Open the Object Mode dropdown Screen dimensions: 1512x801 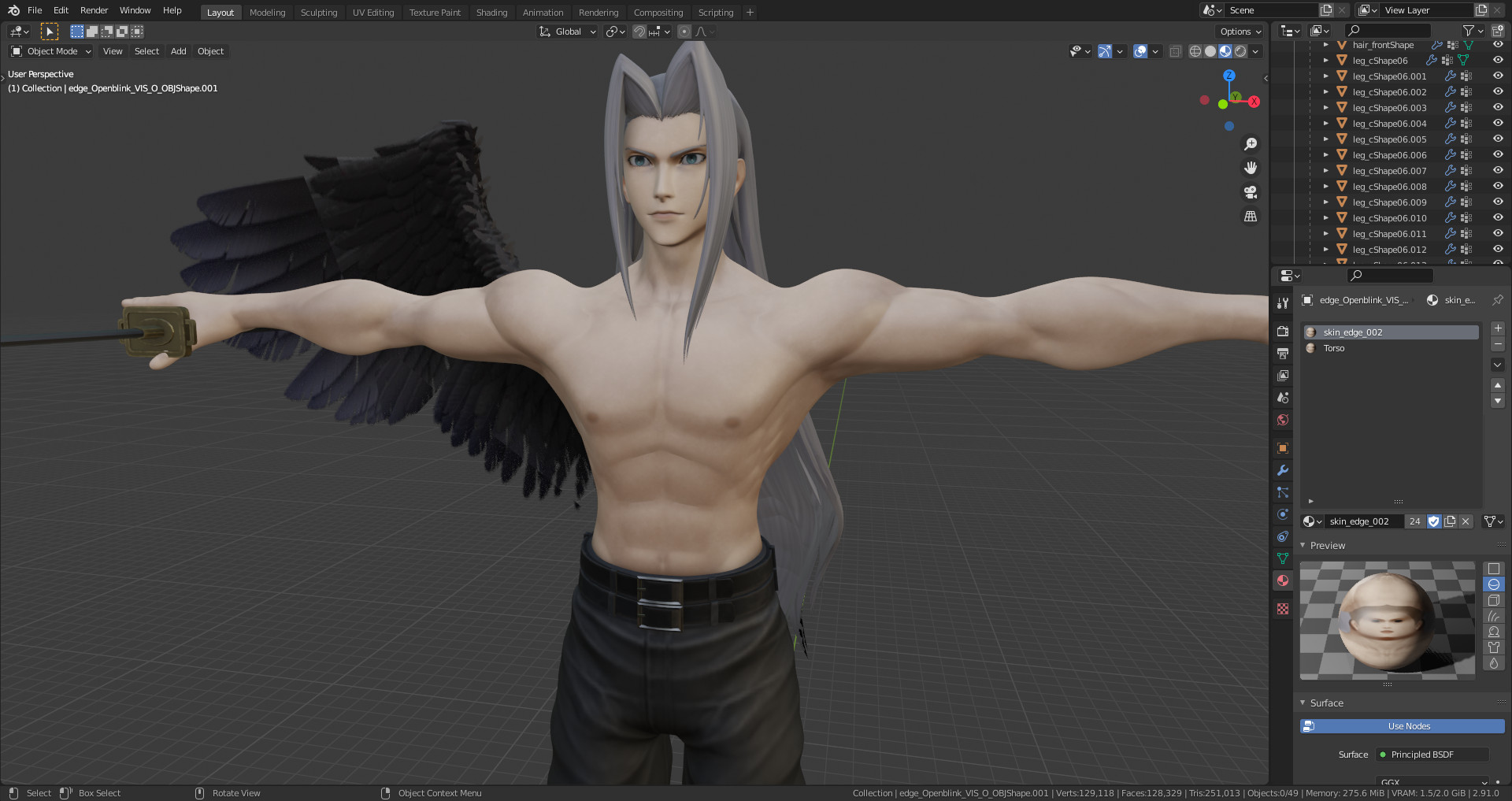point(50,51)
